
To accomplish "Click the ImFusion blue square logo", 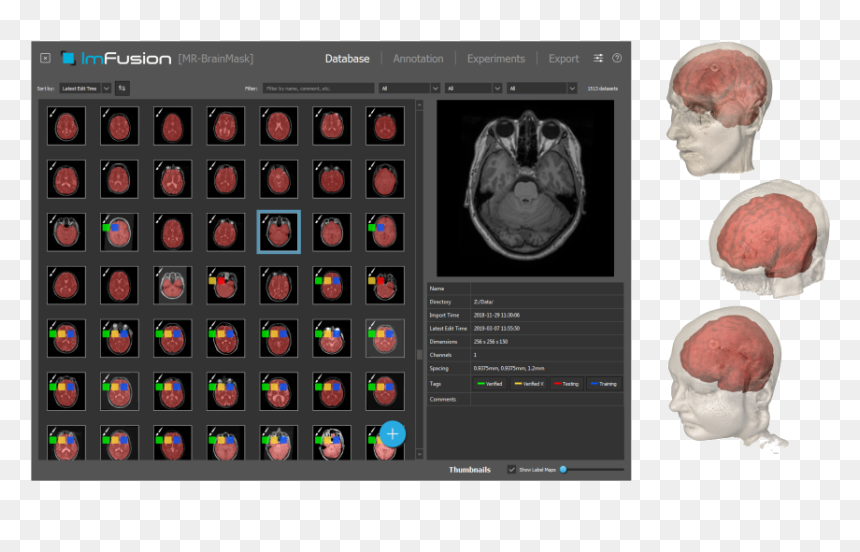I will tap(68, 58).
